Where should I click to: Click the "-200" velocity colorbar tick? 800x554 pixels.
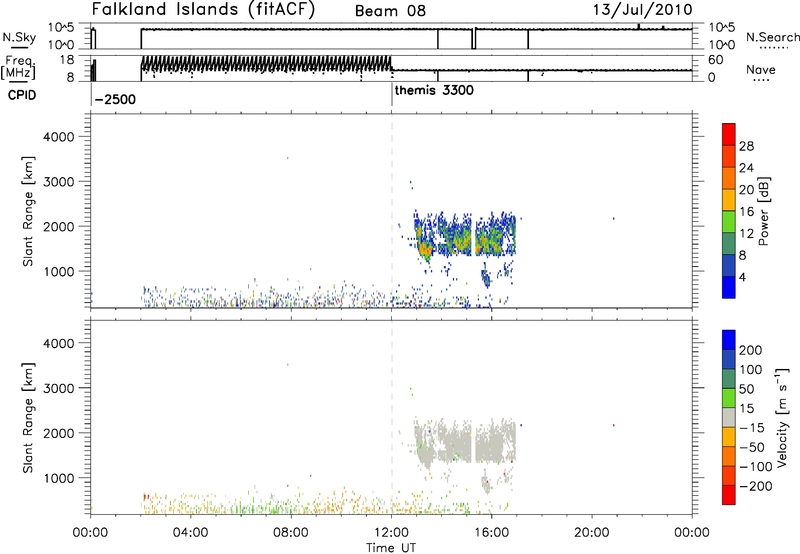[755, 486]
